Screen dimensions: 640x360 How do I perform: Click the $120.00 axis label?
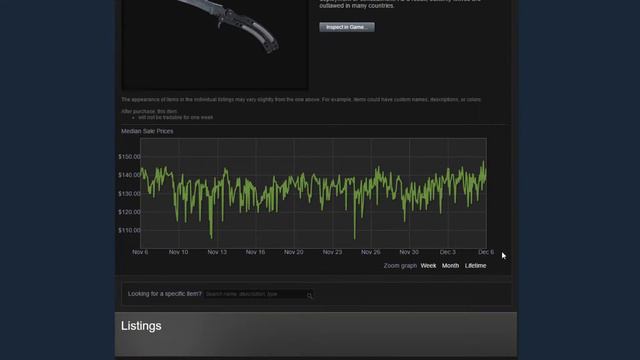click(129, 212)
